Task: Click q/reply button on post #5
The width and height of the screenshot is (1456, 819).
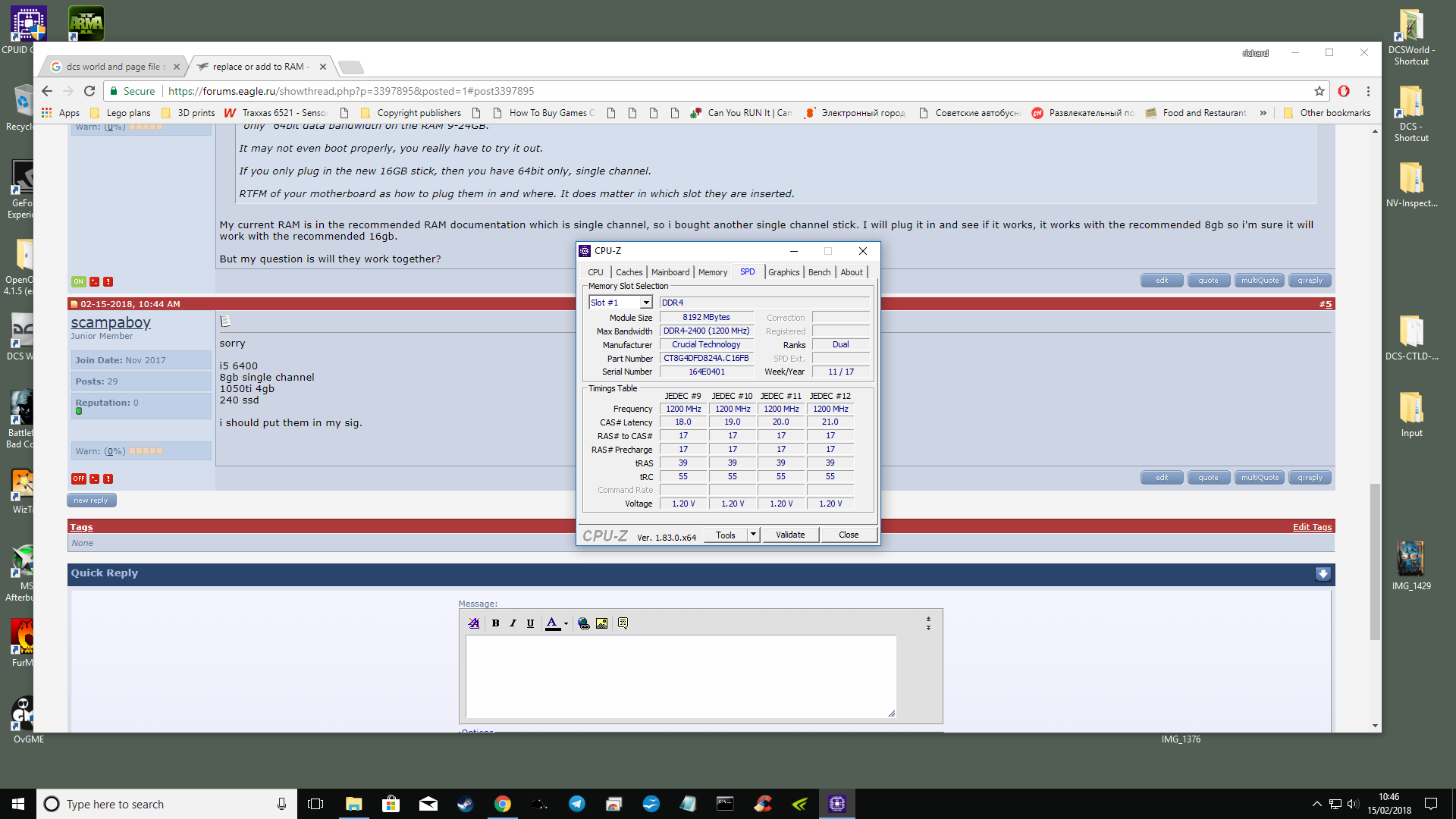Action: [1310, 478]
